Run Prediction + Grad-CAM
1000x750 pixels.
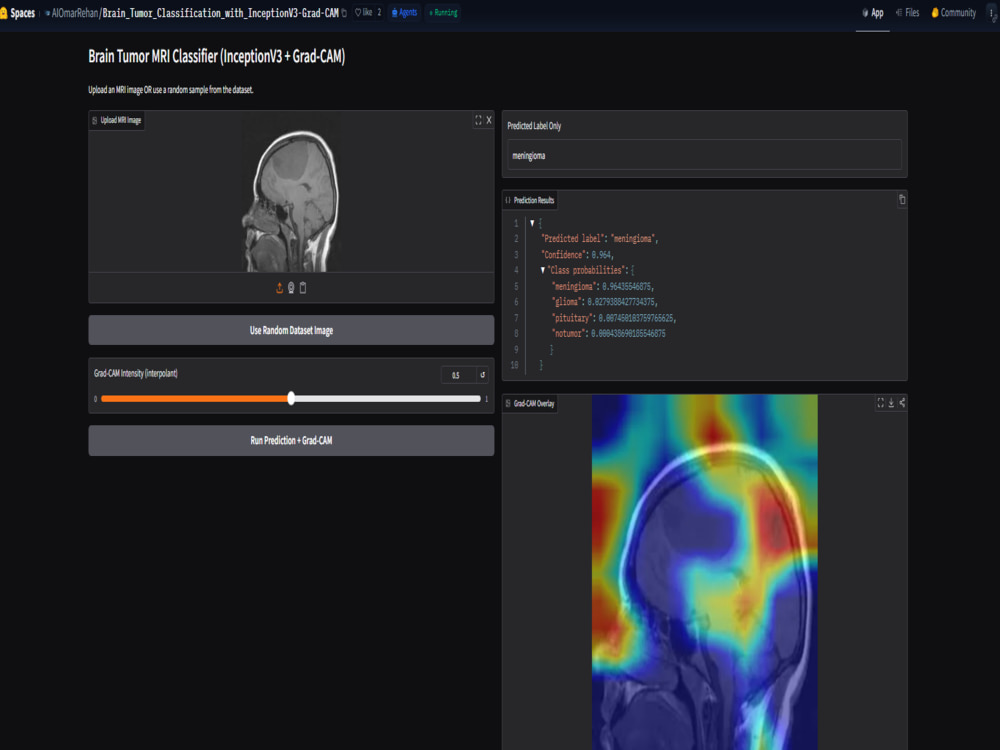291,441
